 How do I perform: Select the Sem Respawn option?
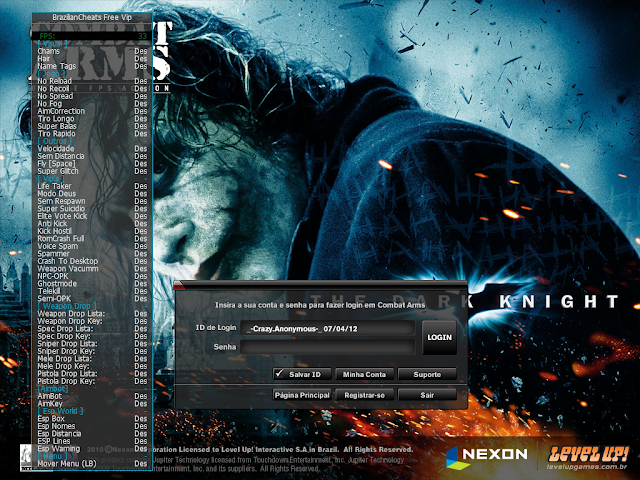pyautogui.click(x=92, y=201)
